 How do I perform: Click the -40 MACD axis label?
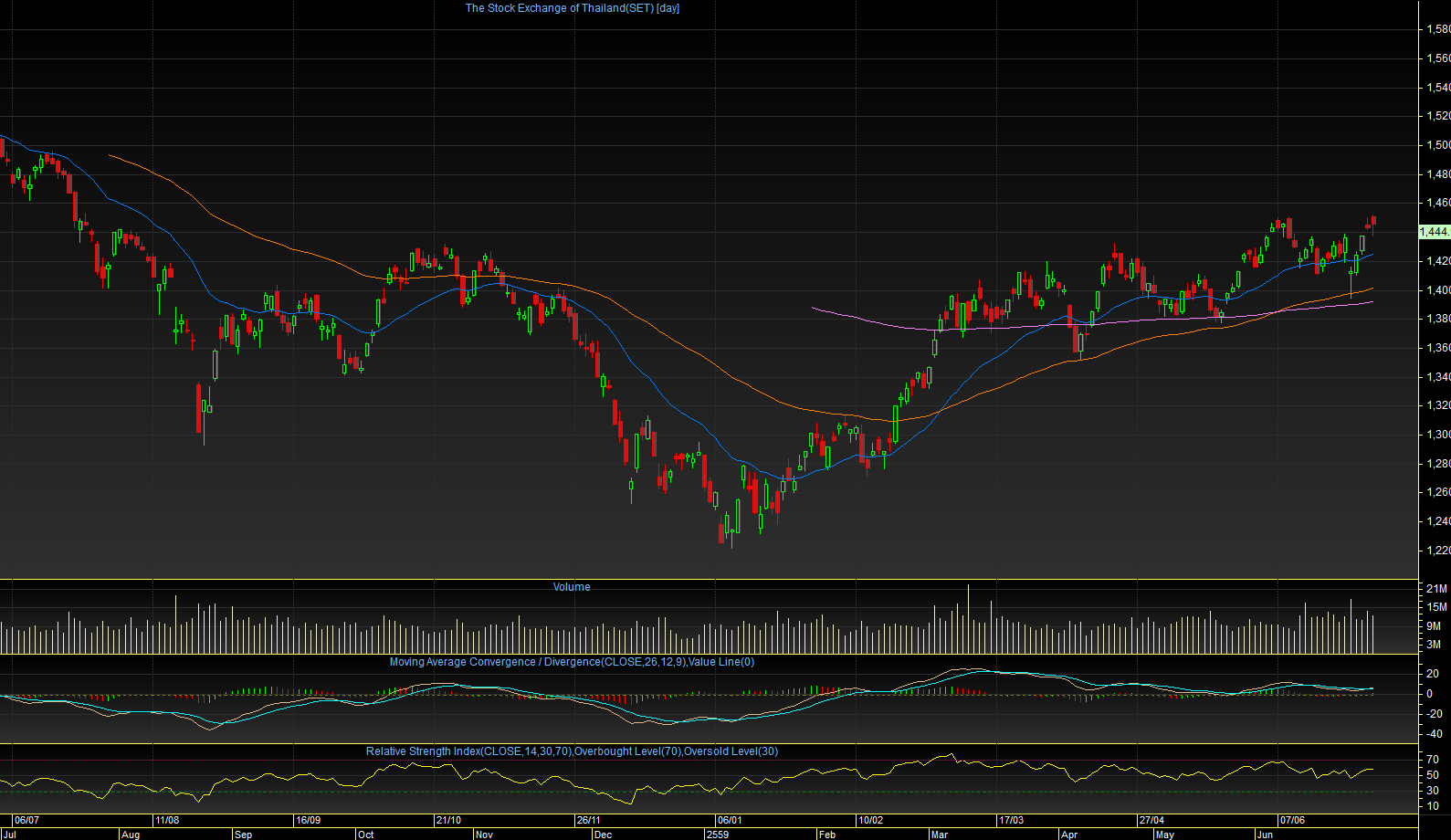(x=1435, y=734)
